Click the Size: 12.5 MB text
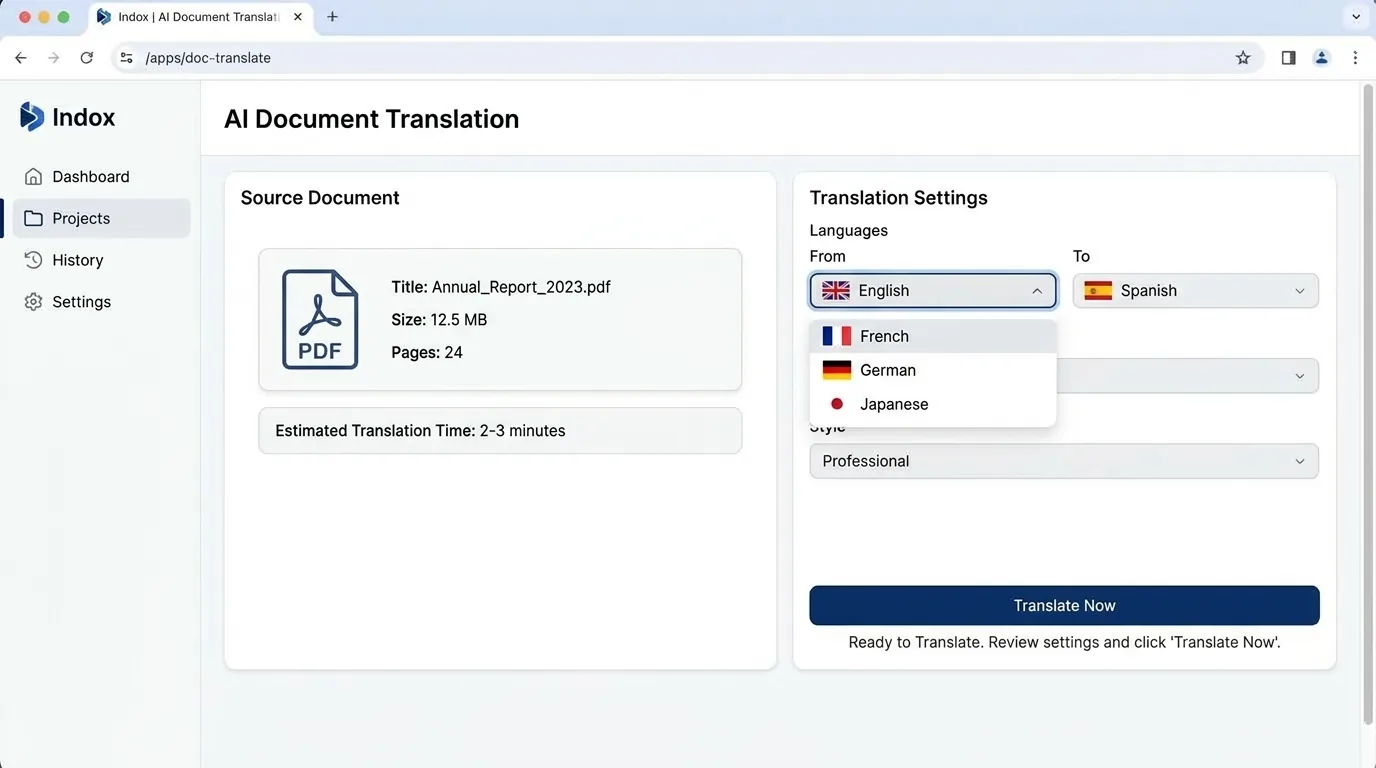This screenshot has width=1376, height=768. pyautogui.click(x=439, y=320)
